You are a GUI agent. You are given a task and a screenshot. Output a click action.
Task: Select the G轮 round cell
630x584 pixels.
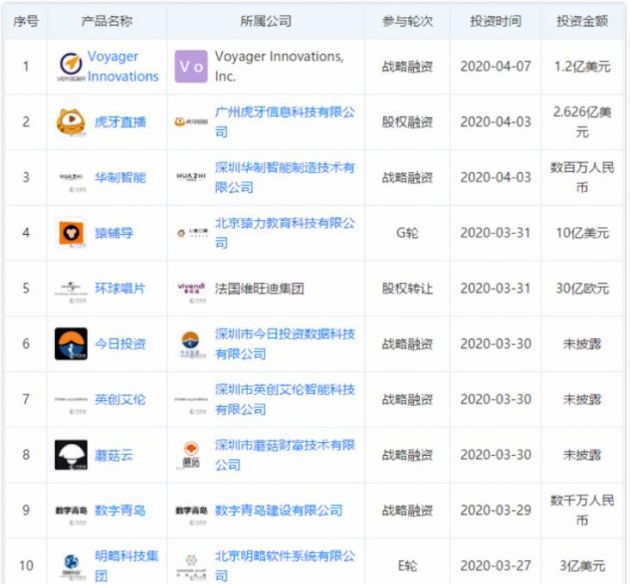(x=407, y=233)
